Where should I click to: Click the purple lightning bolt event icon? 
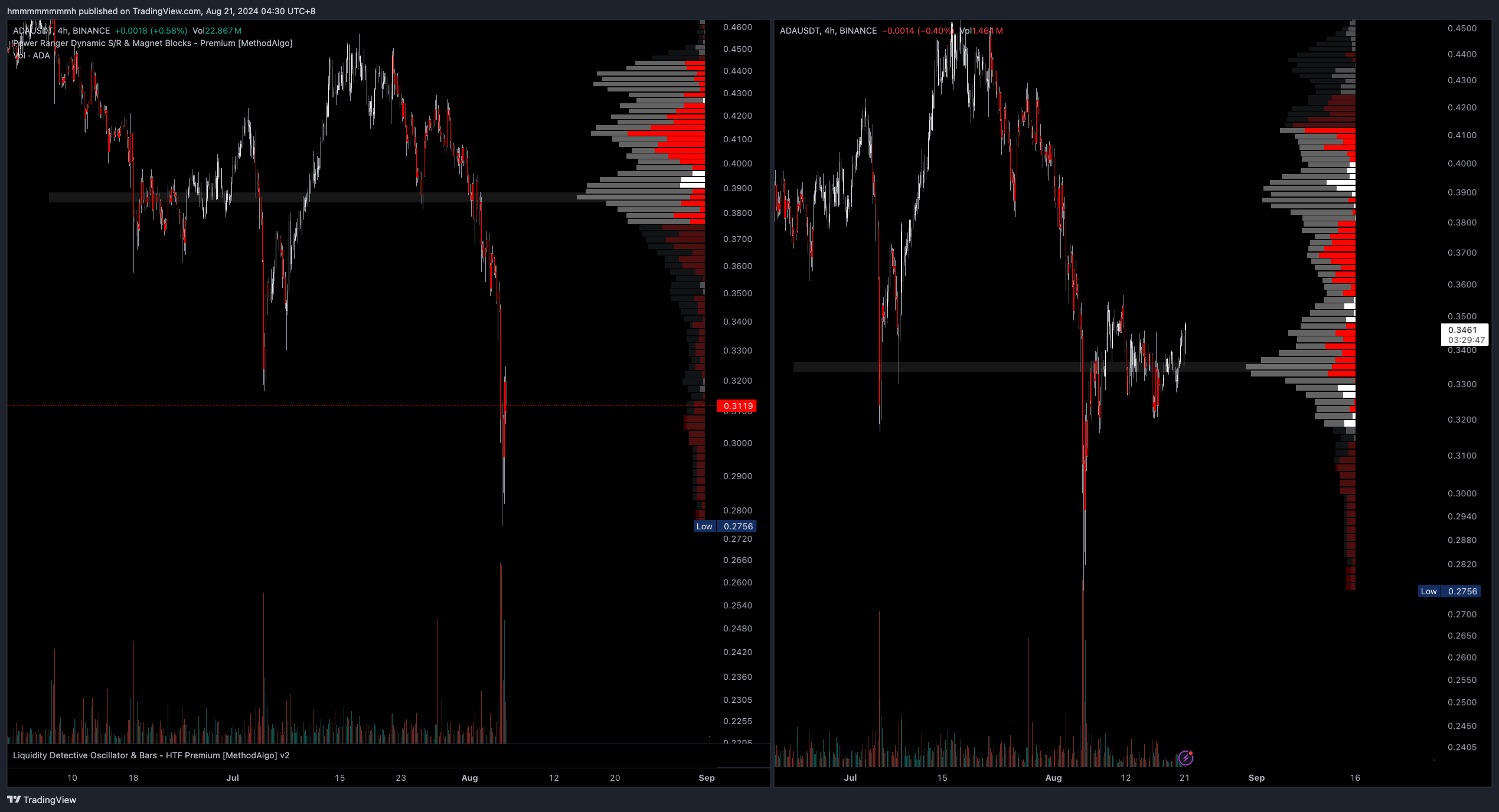coord(1186,758)
